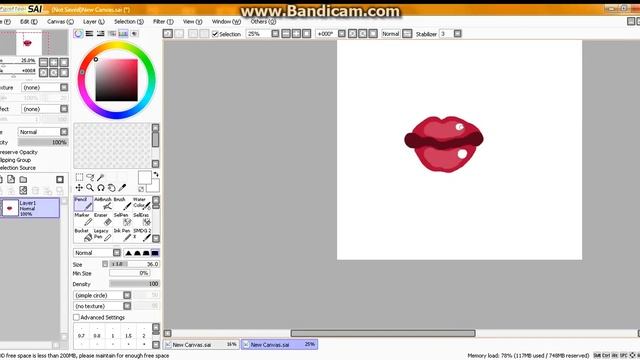
Task: Select the Brush tool
Action: coord(122,203)
